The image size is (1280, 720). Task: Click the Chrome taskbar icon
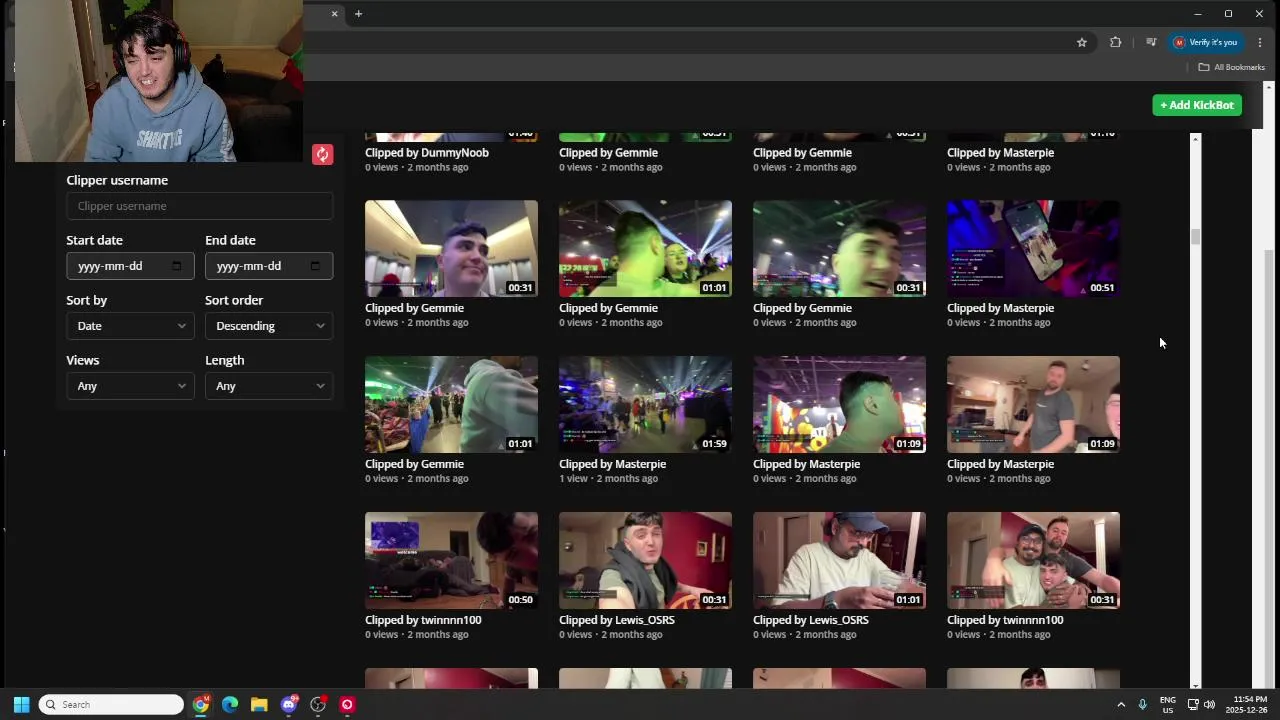click(x=201, y=704)
